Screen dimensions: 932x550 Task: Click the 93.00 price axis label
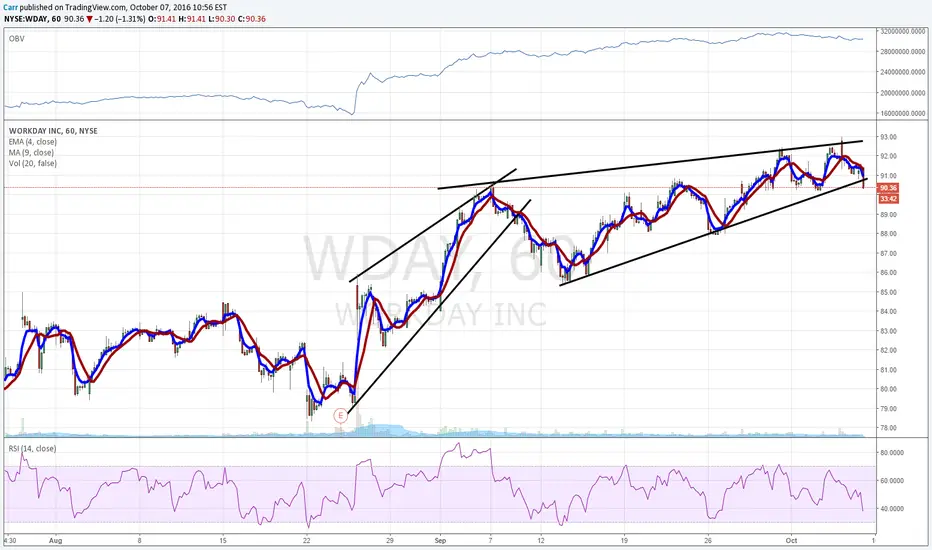(889, 137)
